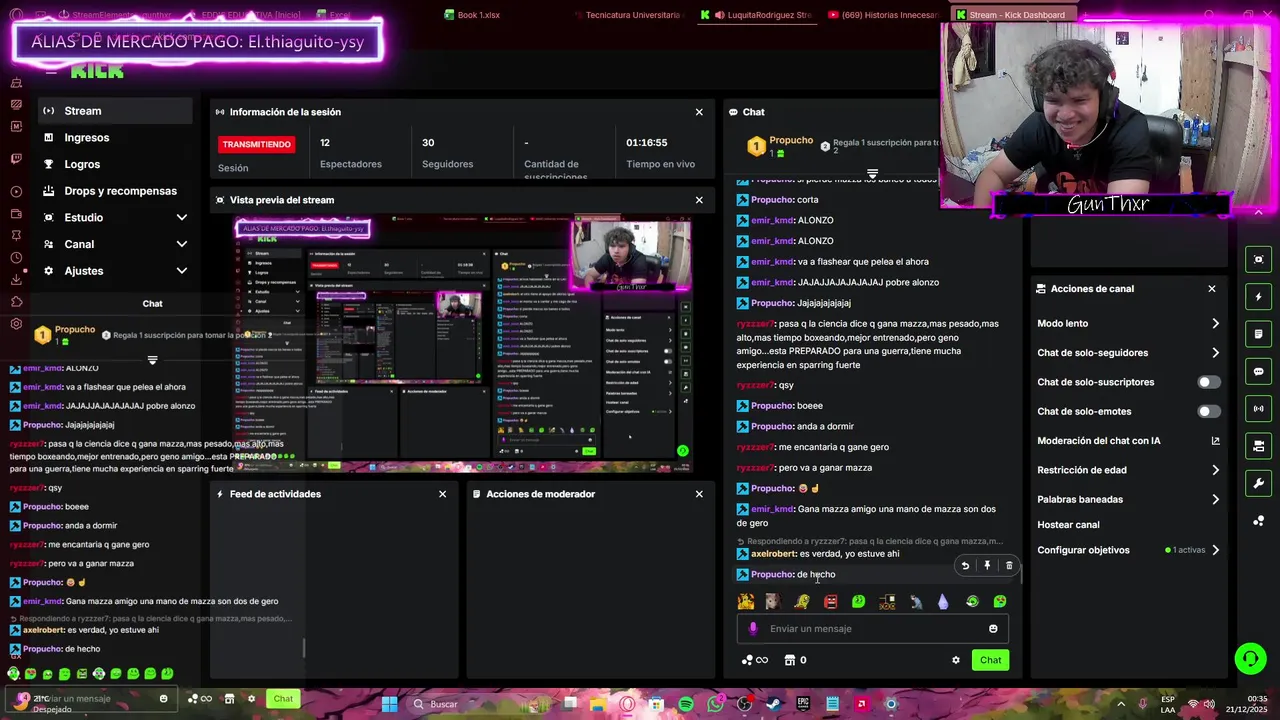Insert the fire emote from quick emote row

[745, 601]
